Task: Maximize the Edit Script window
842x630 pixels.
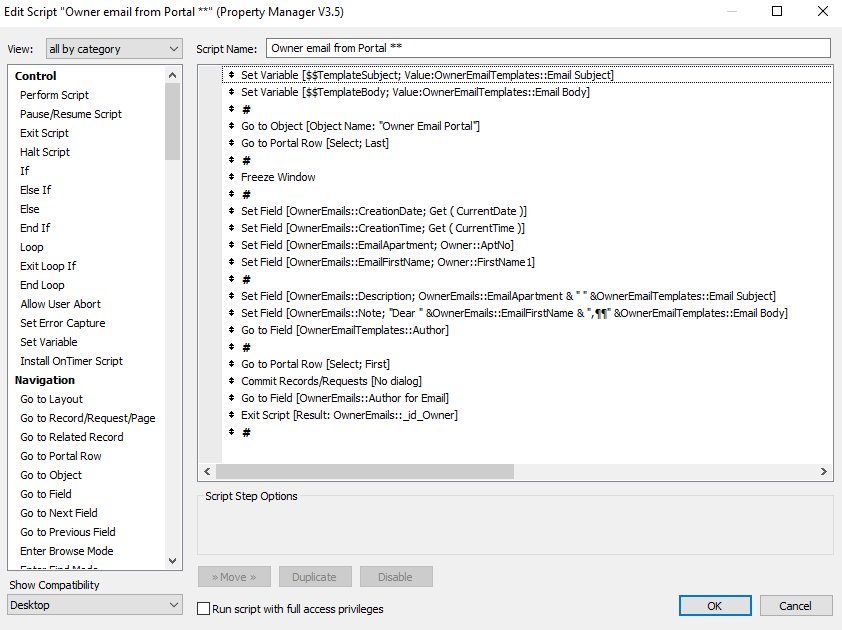Action: (776, 11)
